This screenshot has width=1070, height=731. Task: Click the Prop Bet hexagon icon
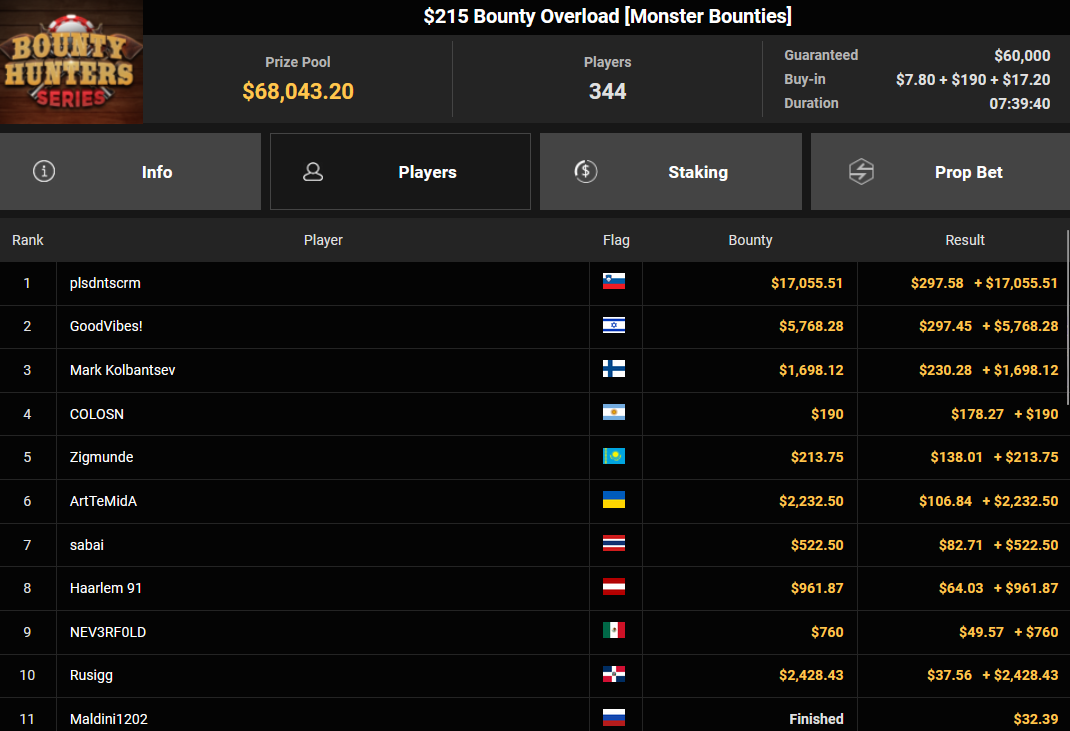click(861, 171)
